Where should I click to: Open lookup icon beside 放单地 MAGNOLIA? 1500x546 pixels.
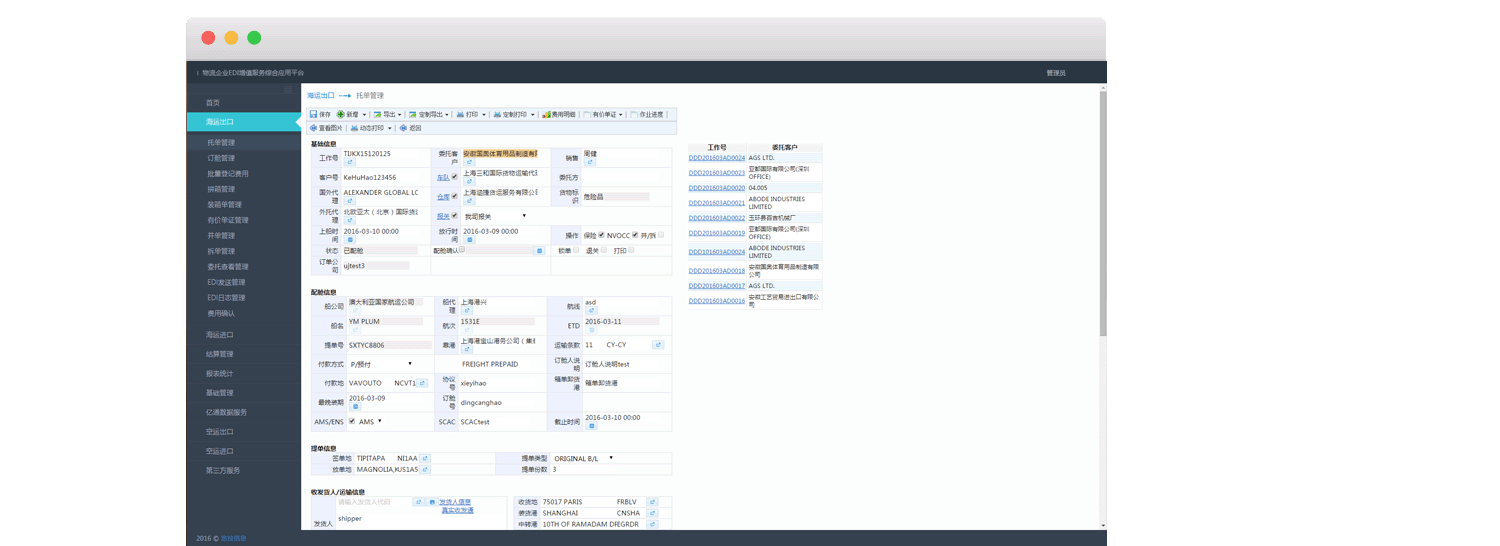tap(425, 469)
